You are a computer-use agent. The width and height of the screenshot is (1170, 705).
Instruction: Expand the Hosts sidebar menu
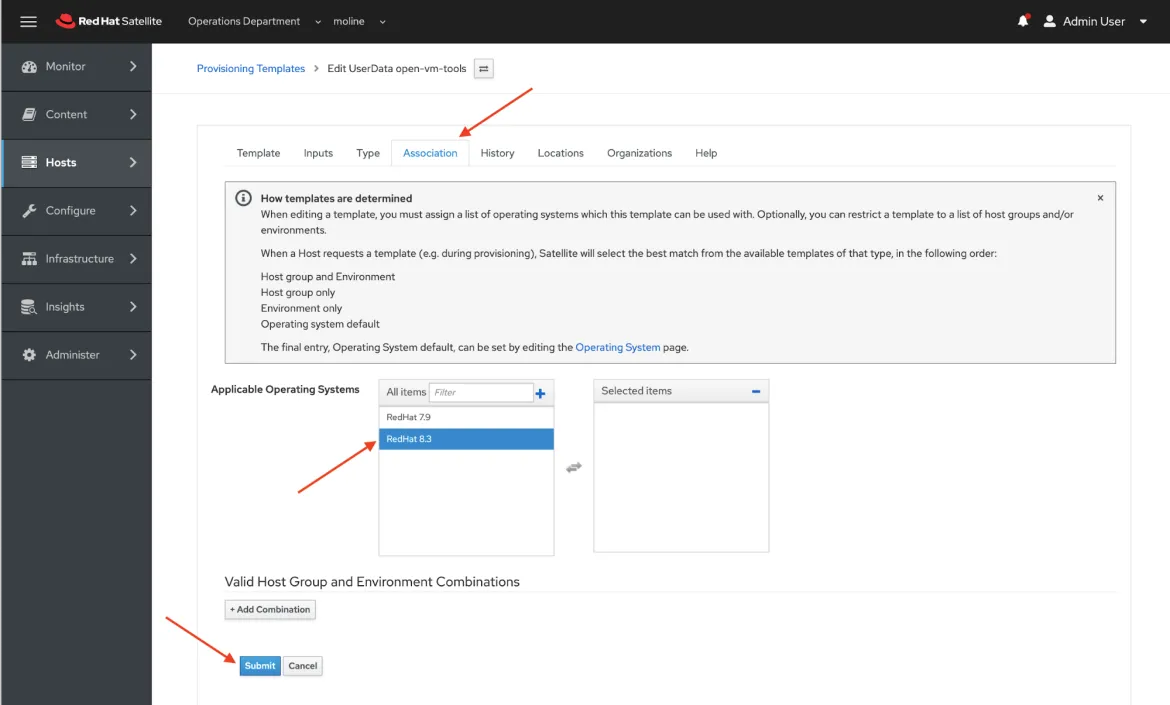(76, 163)
